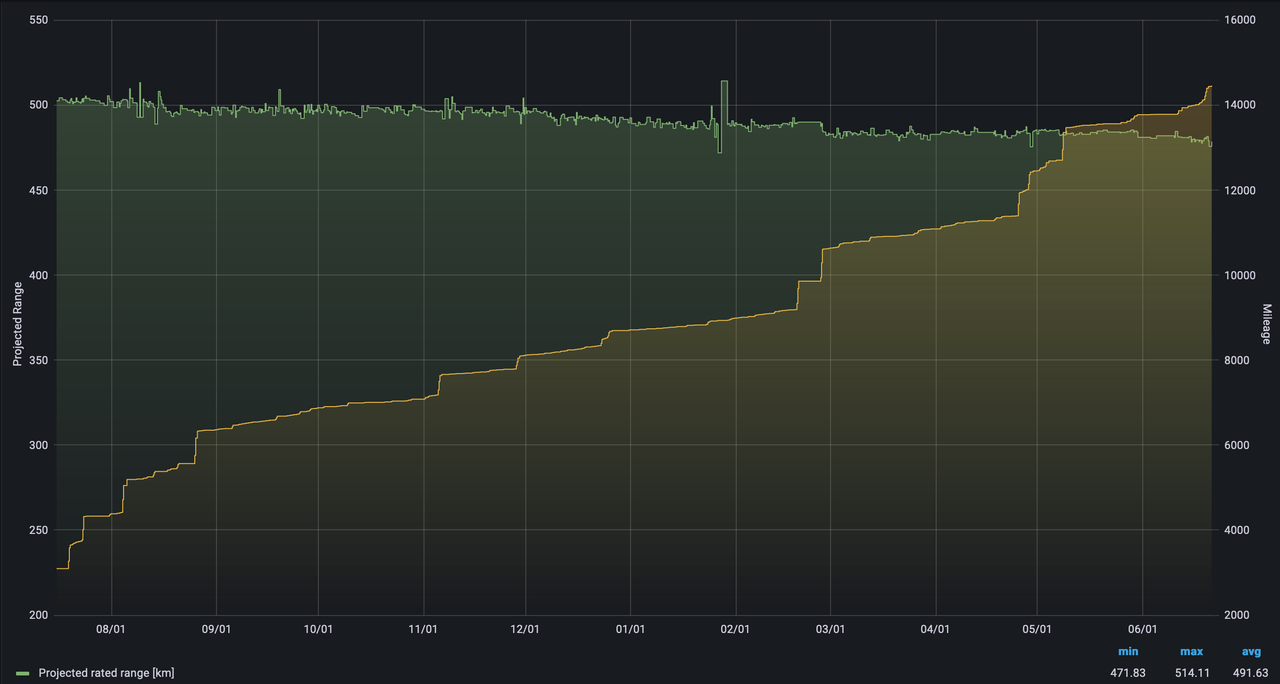Select the max value 514.11

[1191, 673]
